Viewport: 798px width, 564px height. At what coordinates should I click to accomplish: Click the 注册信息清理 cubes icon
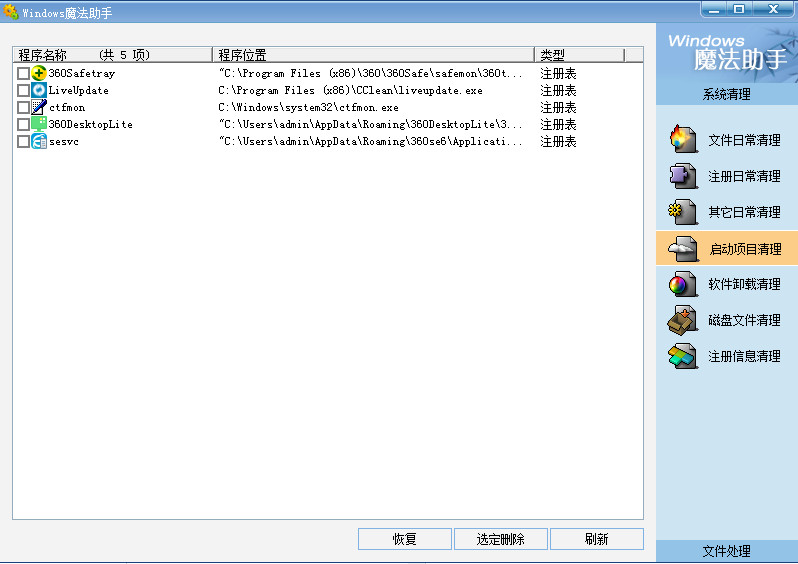[x=683, y=356]
